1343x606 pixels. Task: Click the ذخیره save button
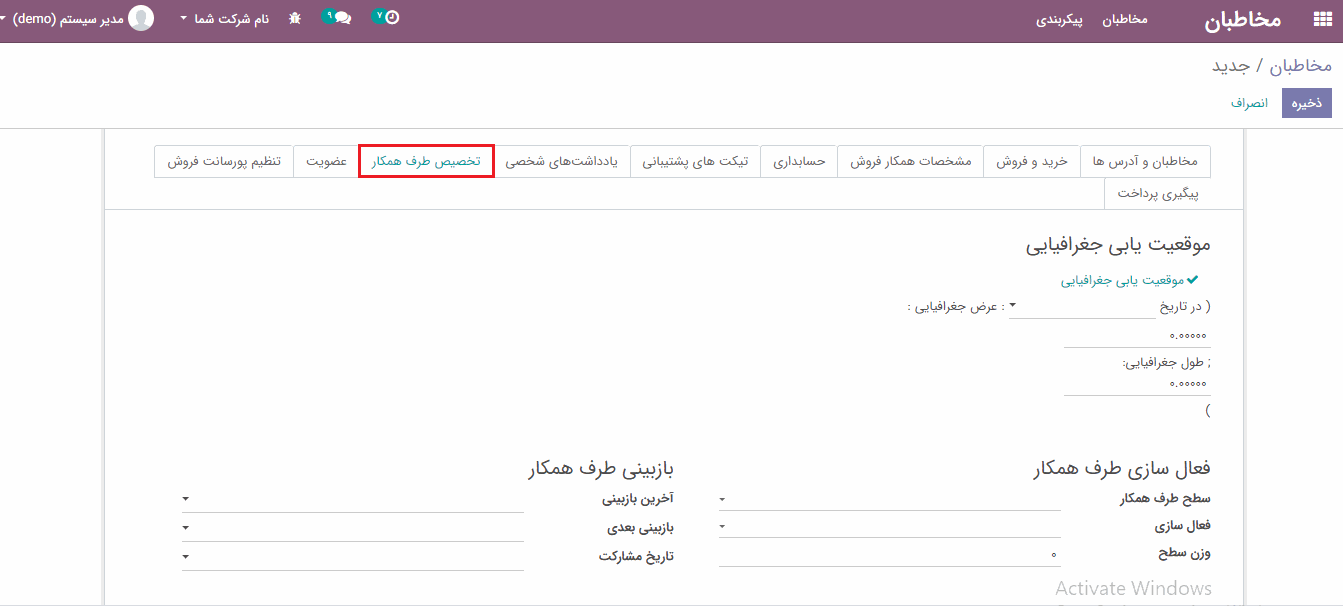tap(1306, 103)
